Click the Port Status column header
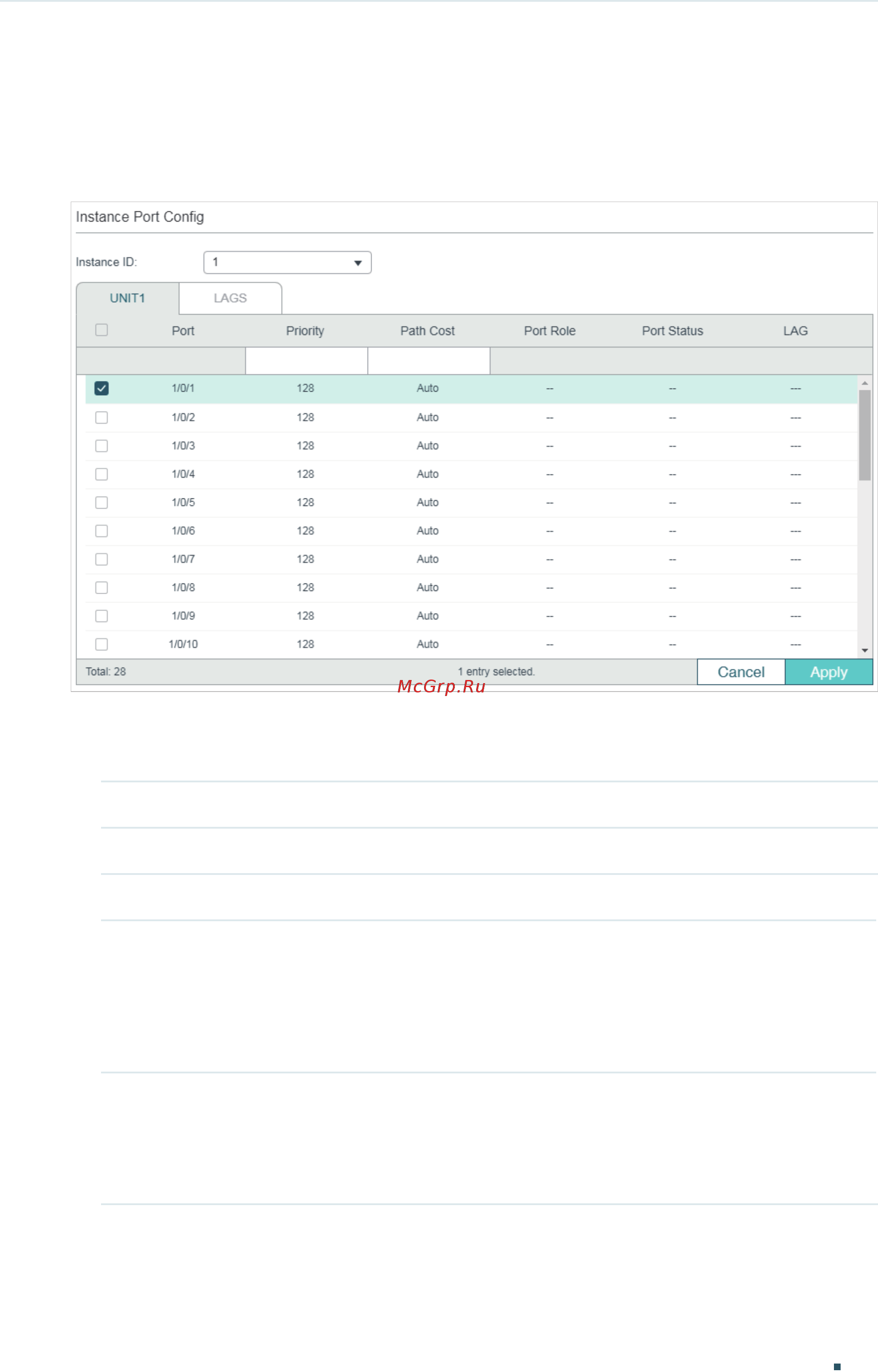 point(673,331)
